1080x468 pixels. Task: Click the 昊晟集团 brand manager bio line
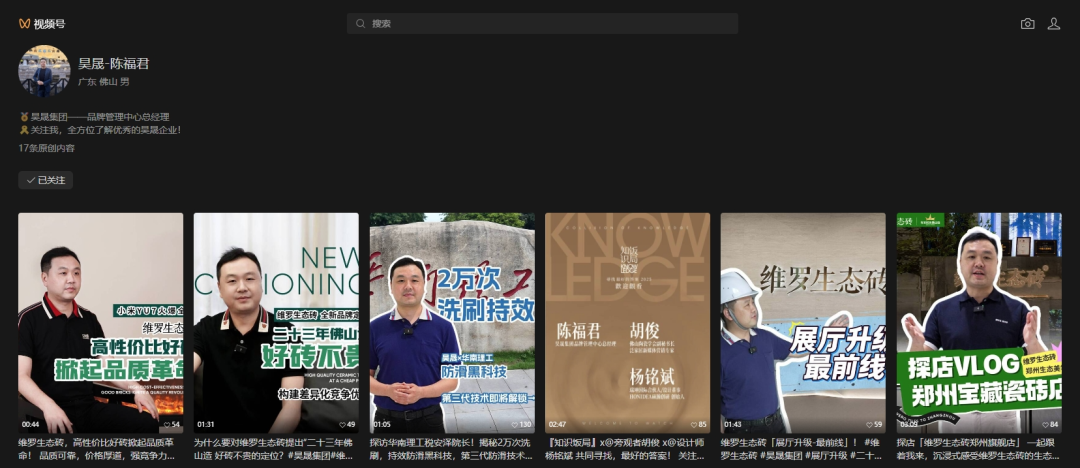point(94,117)
